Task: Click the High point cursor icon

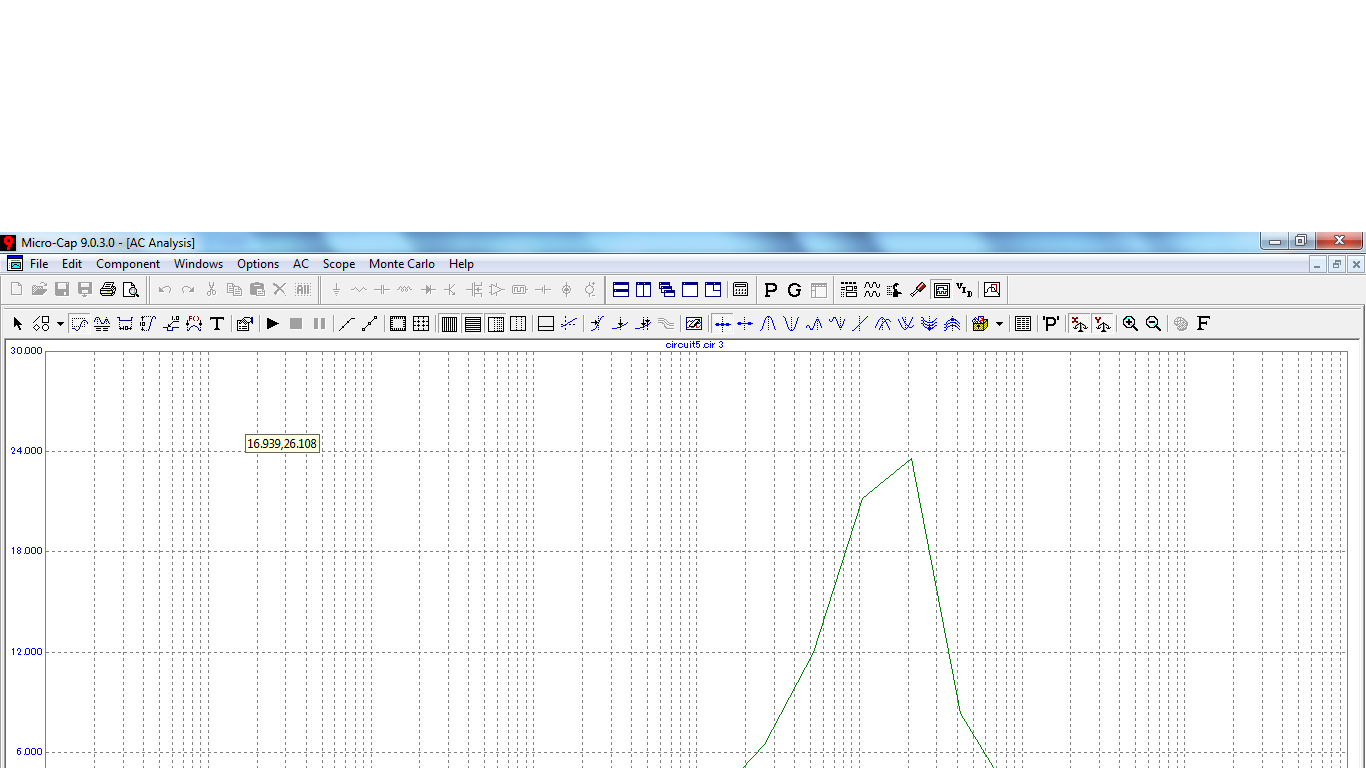Action: [814, 324]
